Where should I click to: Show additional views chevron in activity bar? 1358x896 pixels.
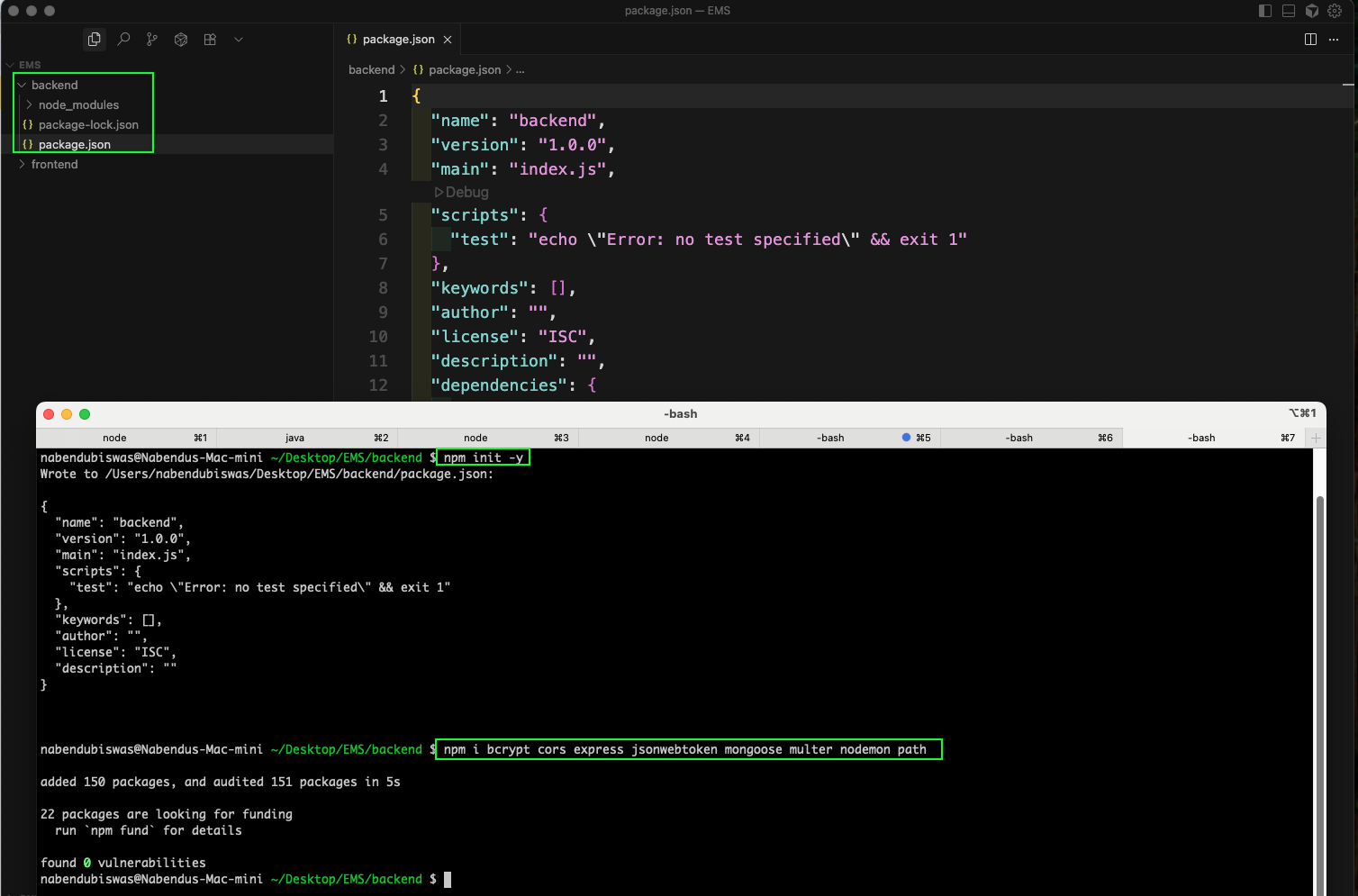239,40
